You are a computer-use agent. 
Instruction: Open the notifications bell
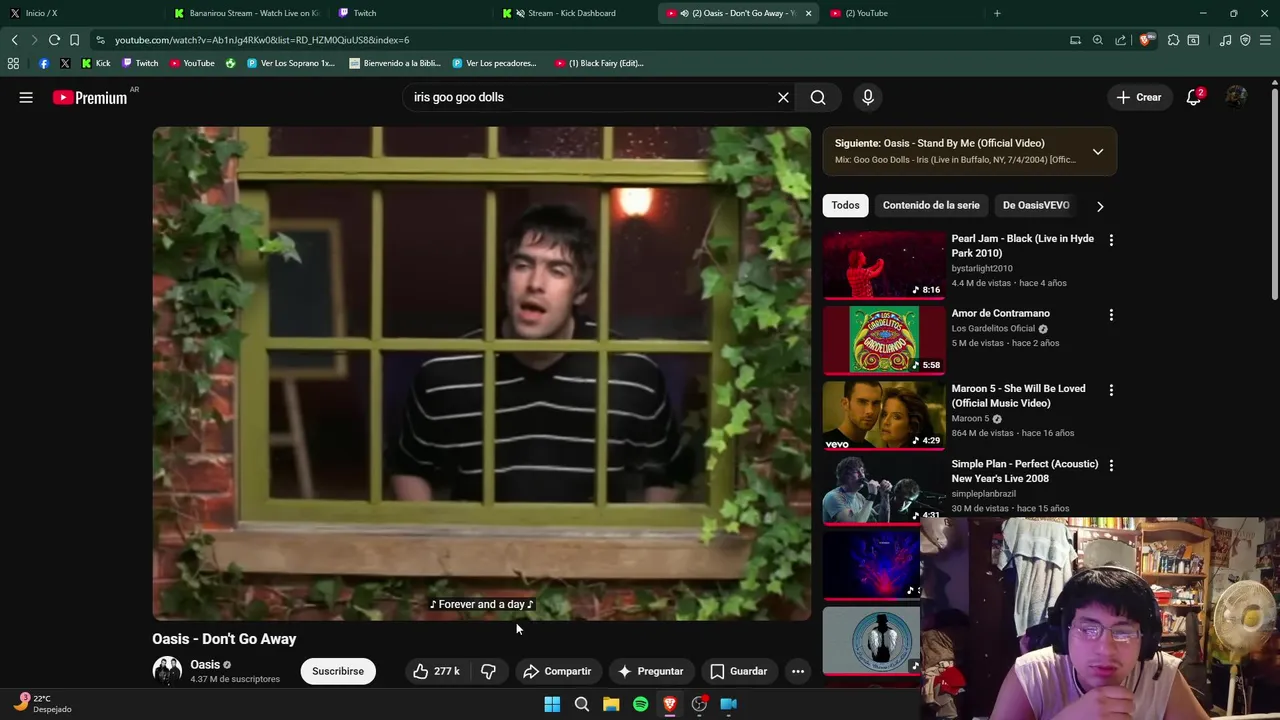coord(1193,97)
